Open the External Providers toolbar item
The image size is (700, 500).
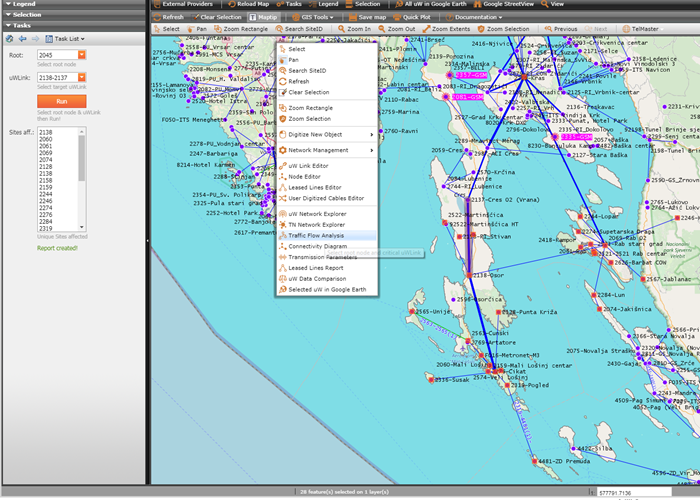[x=183, y=4]
